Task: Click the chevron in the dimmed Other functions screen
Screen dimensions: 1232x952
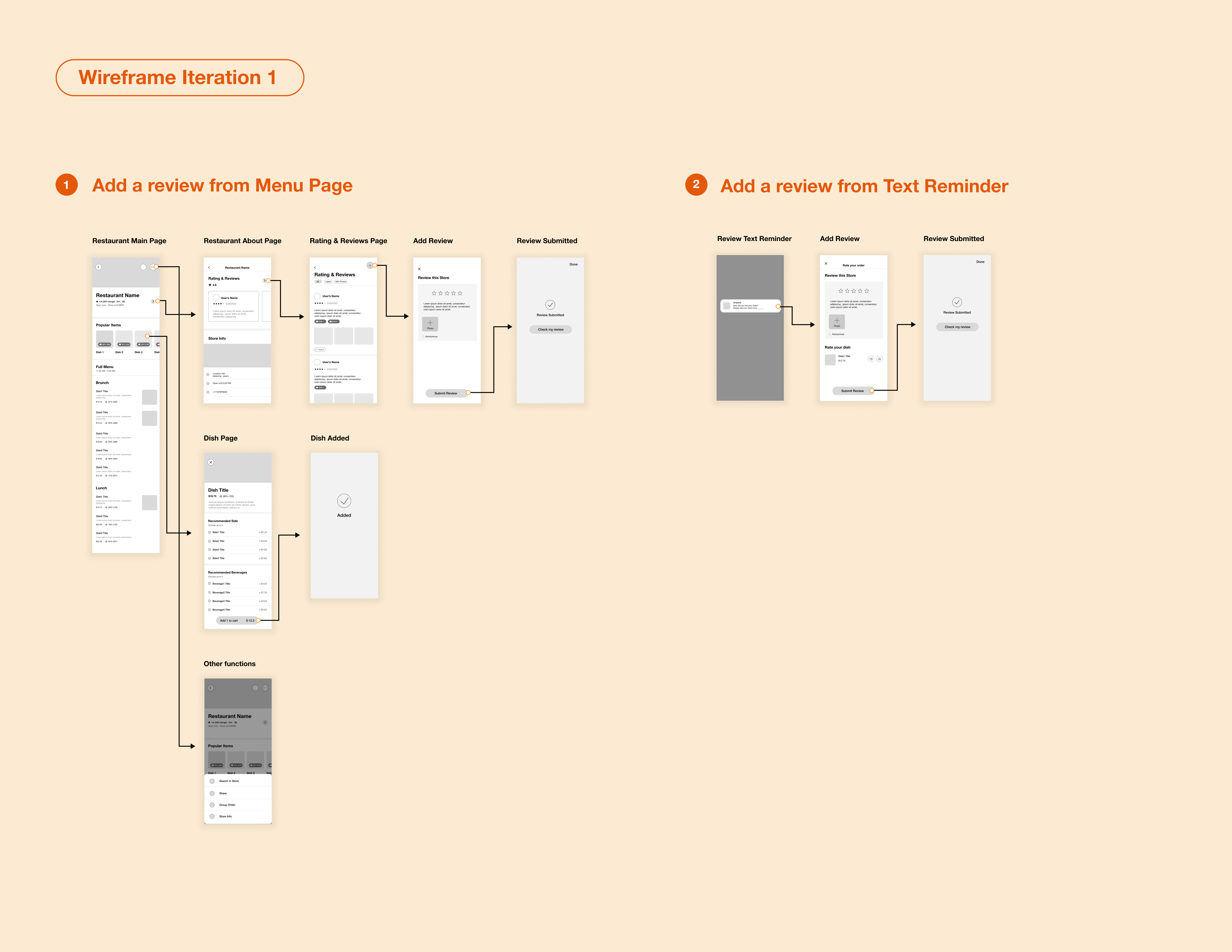Action: pos(265,722)
